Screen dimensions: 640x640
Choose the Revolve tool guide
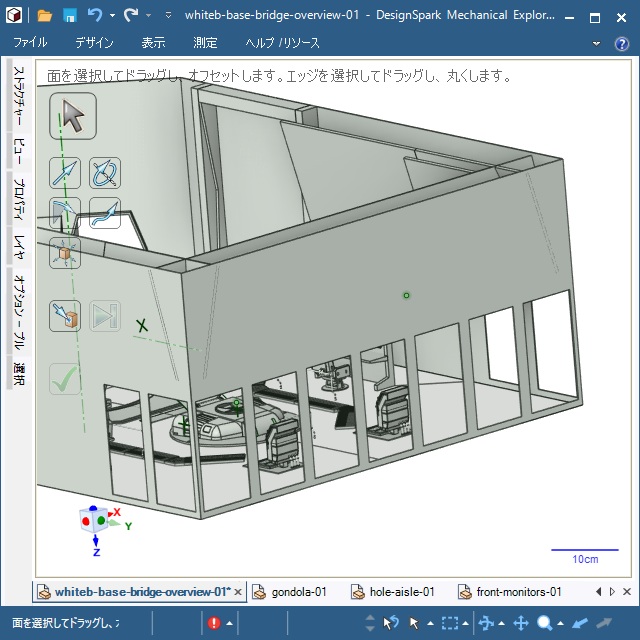(105, 173)
